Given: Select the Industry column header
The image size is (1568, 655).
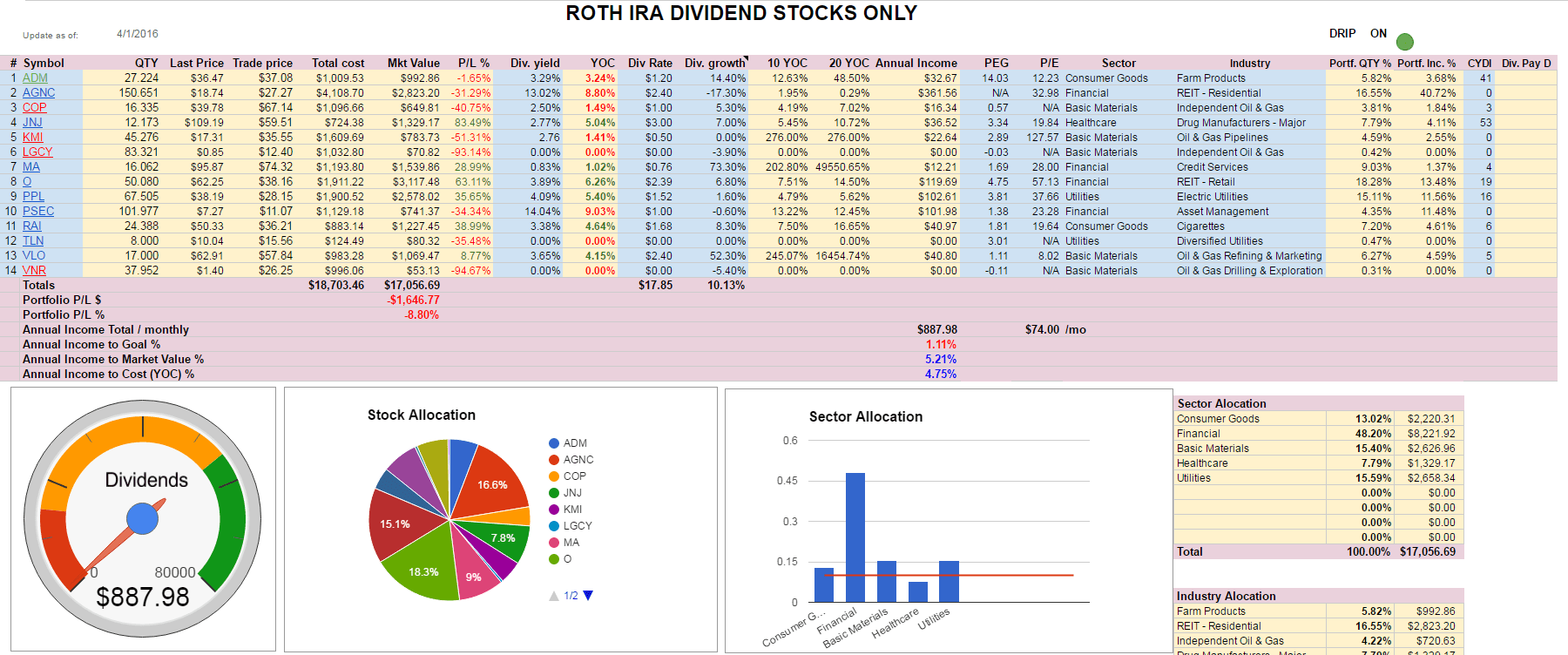Looking at the screenshot, I should pyautogui.click(x=1249, y=63).
